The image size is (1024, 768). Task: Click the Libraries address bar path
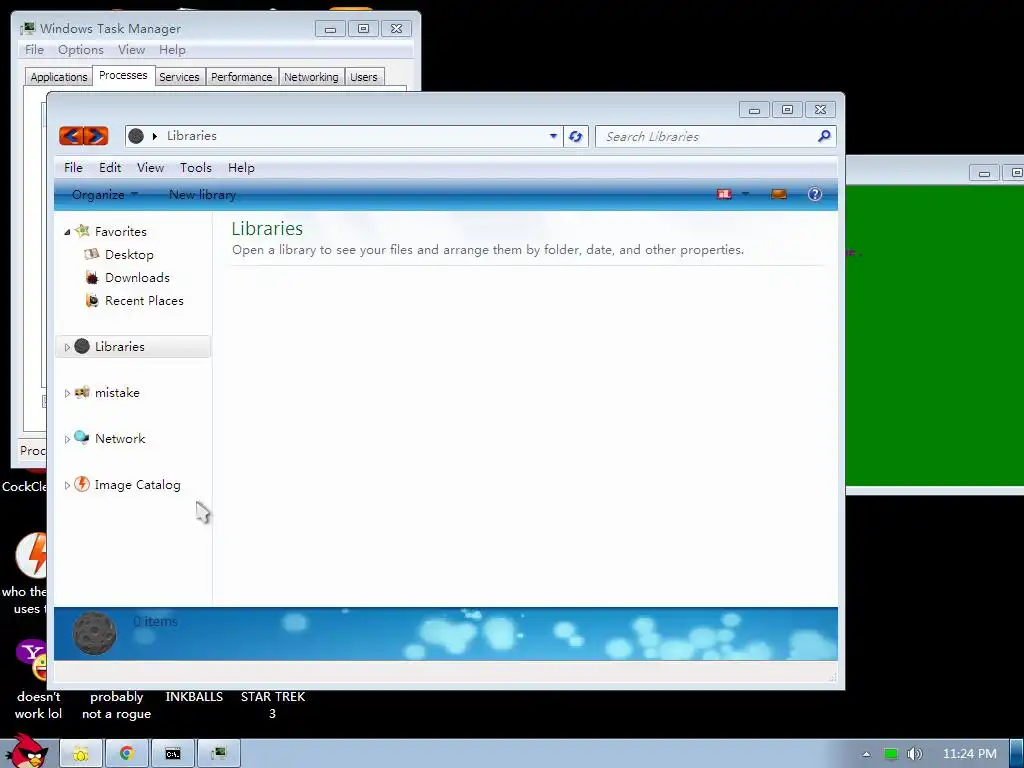click(x=191, y=136)
